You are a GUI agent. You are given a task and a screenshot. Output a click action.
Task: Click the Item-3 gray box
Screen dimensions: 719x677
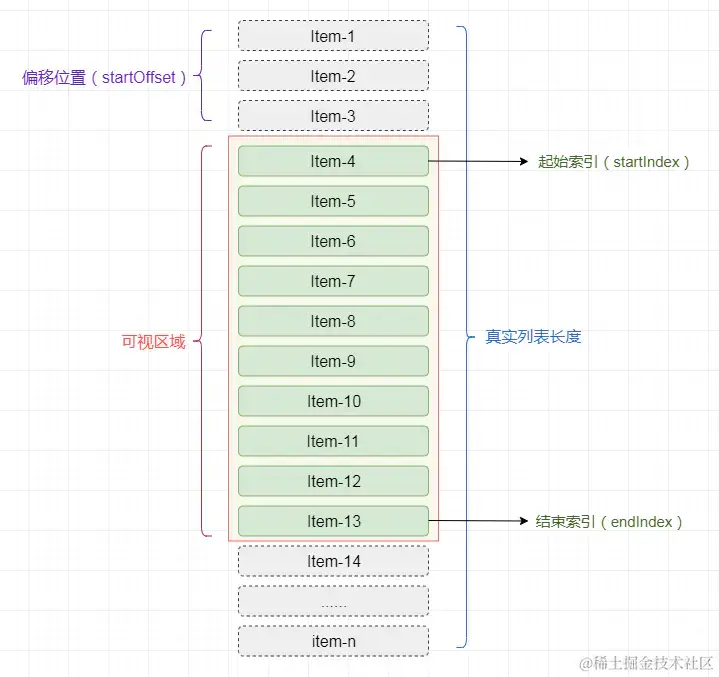[333, 116]
